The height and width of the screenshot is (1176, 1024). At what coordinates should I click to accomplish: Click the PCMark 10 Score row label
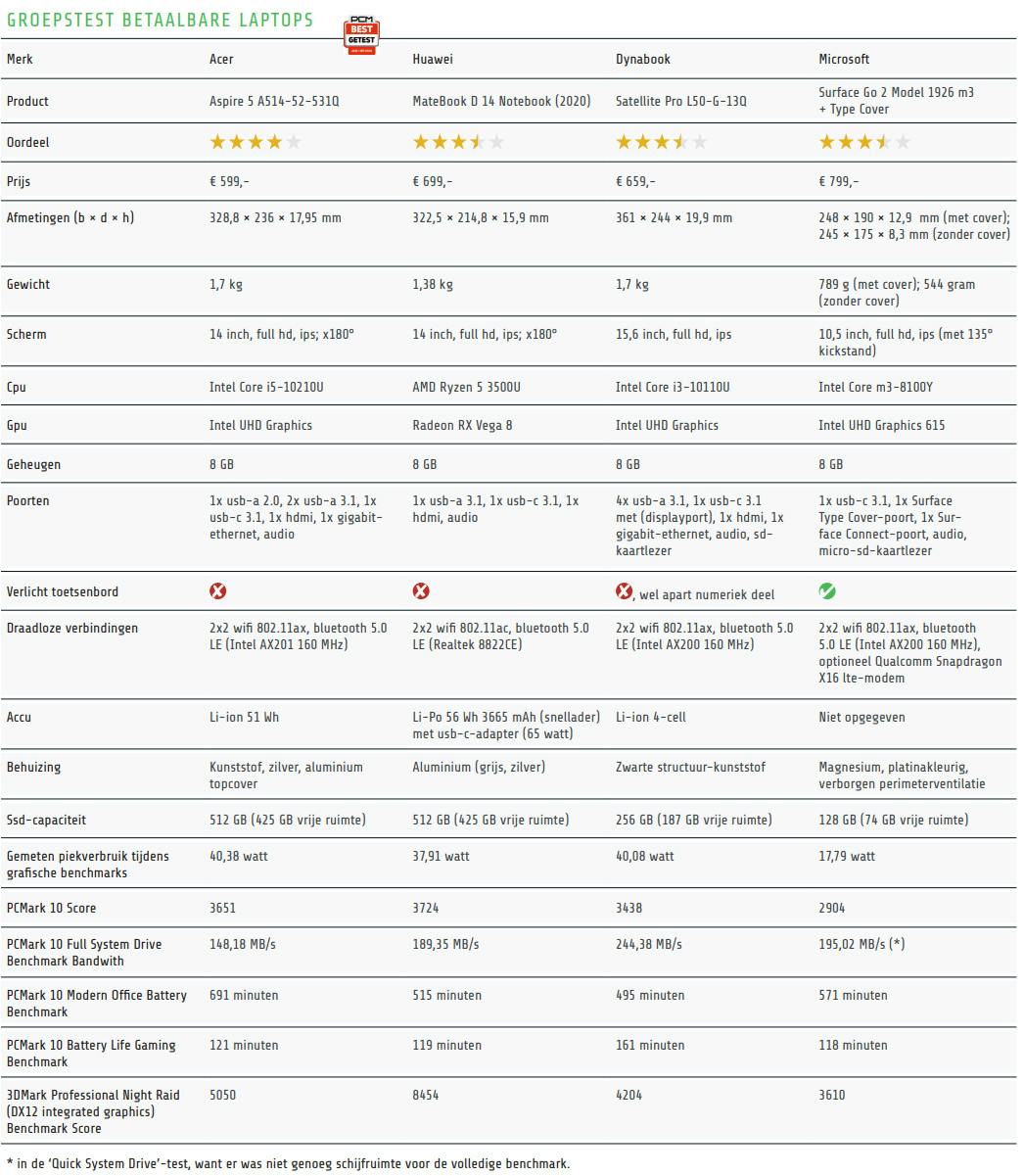(51, 909)
